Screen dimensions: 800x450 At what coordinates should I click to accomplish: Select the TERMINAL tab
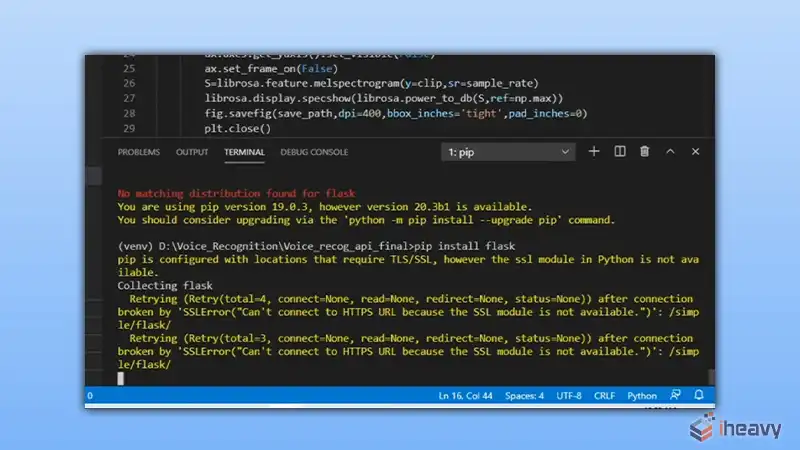(x=244, y=152)
